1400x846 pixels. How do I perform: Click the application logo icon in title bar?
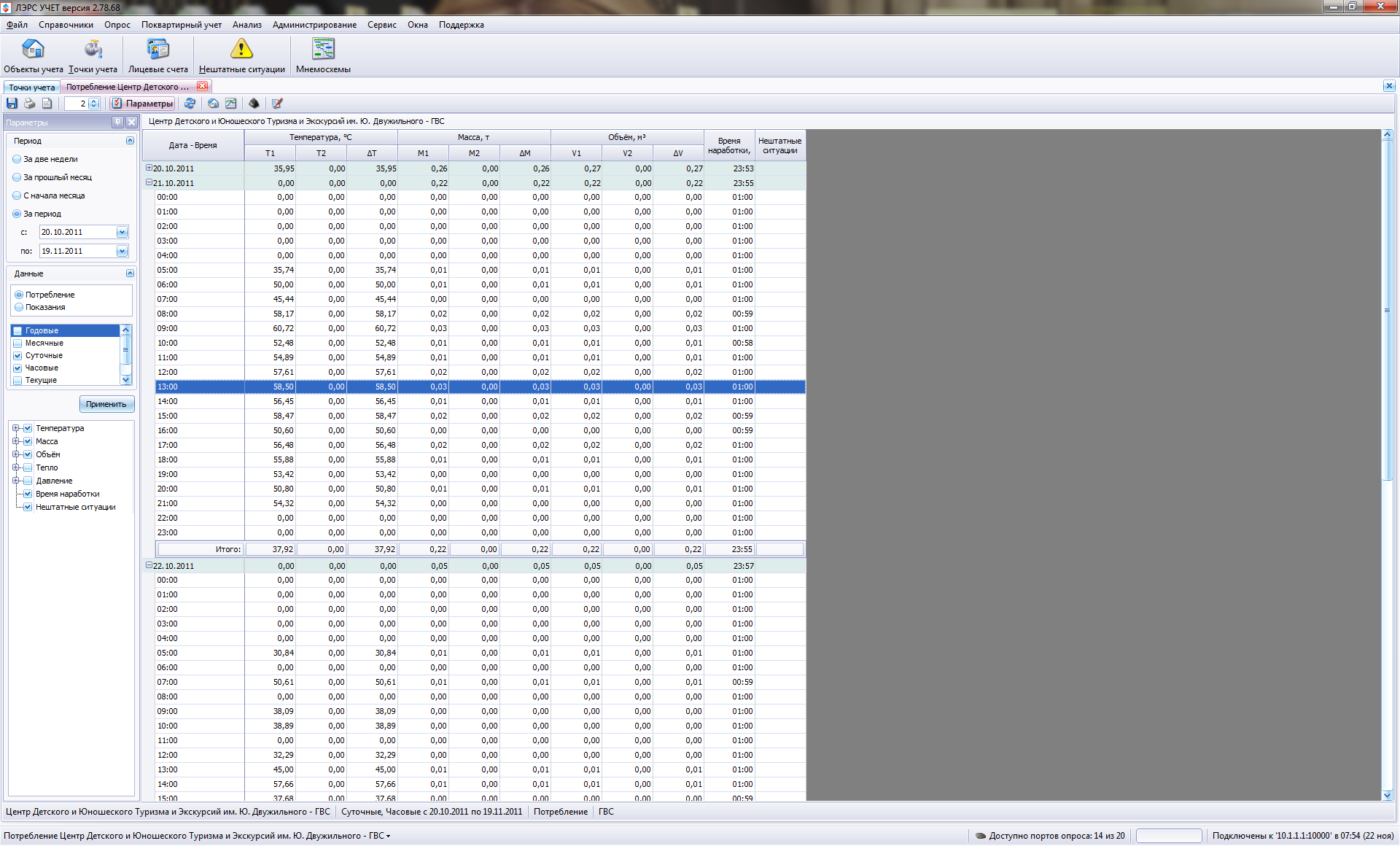[x=6, y=7]
